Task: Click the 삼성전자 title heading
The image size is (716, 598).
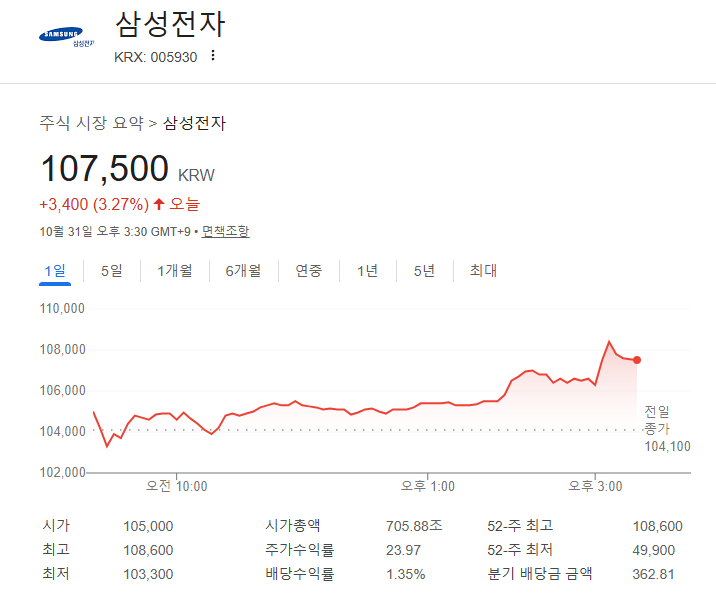Action: point(170,24)
